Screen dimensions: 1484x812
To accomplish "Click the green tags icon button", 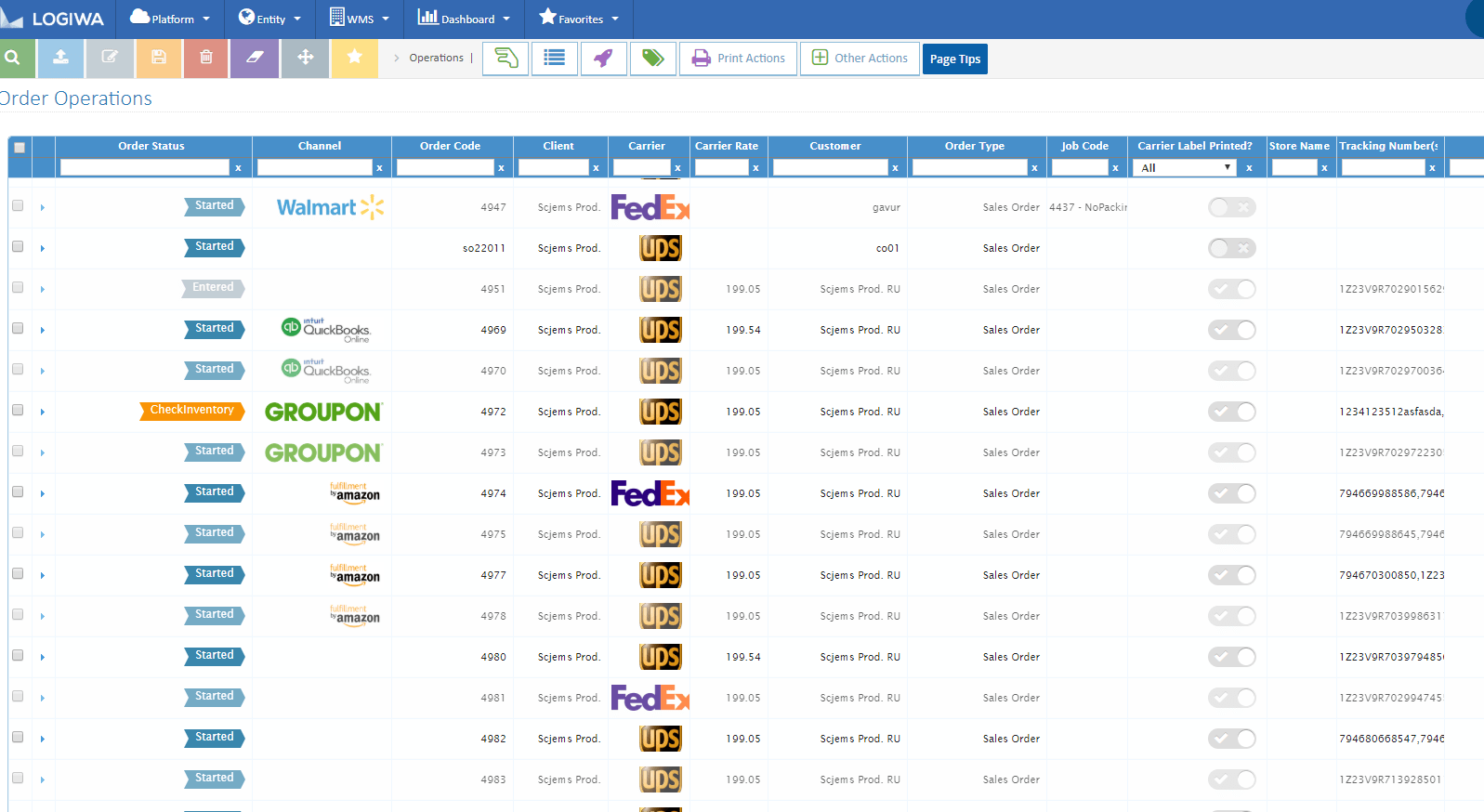I will tap(653, 59).
